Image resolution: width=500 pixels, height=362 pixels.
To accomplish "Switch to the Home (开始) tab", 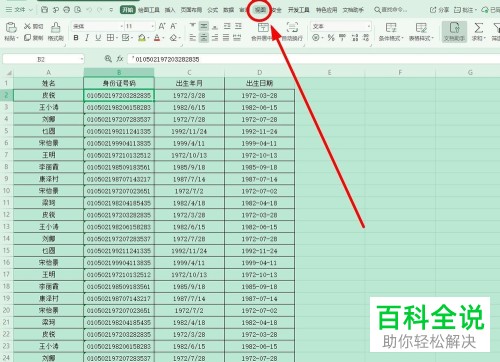I will 128,10.
